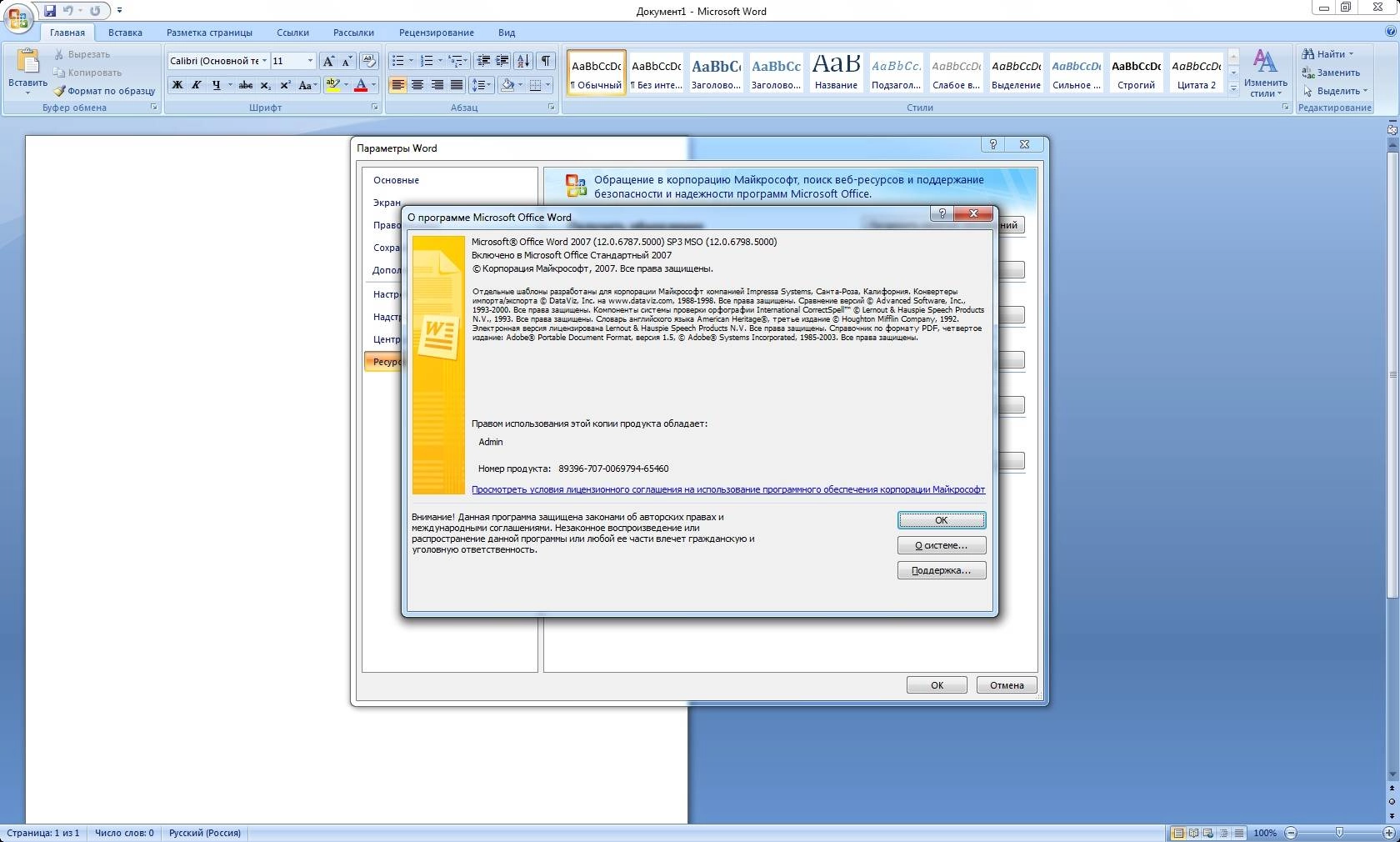Open the Вид ribbon tab

507,33
